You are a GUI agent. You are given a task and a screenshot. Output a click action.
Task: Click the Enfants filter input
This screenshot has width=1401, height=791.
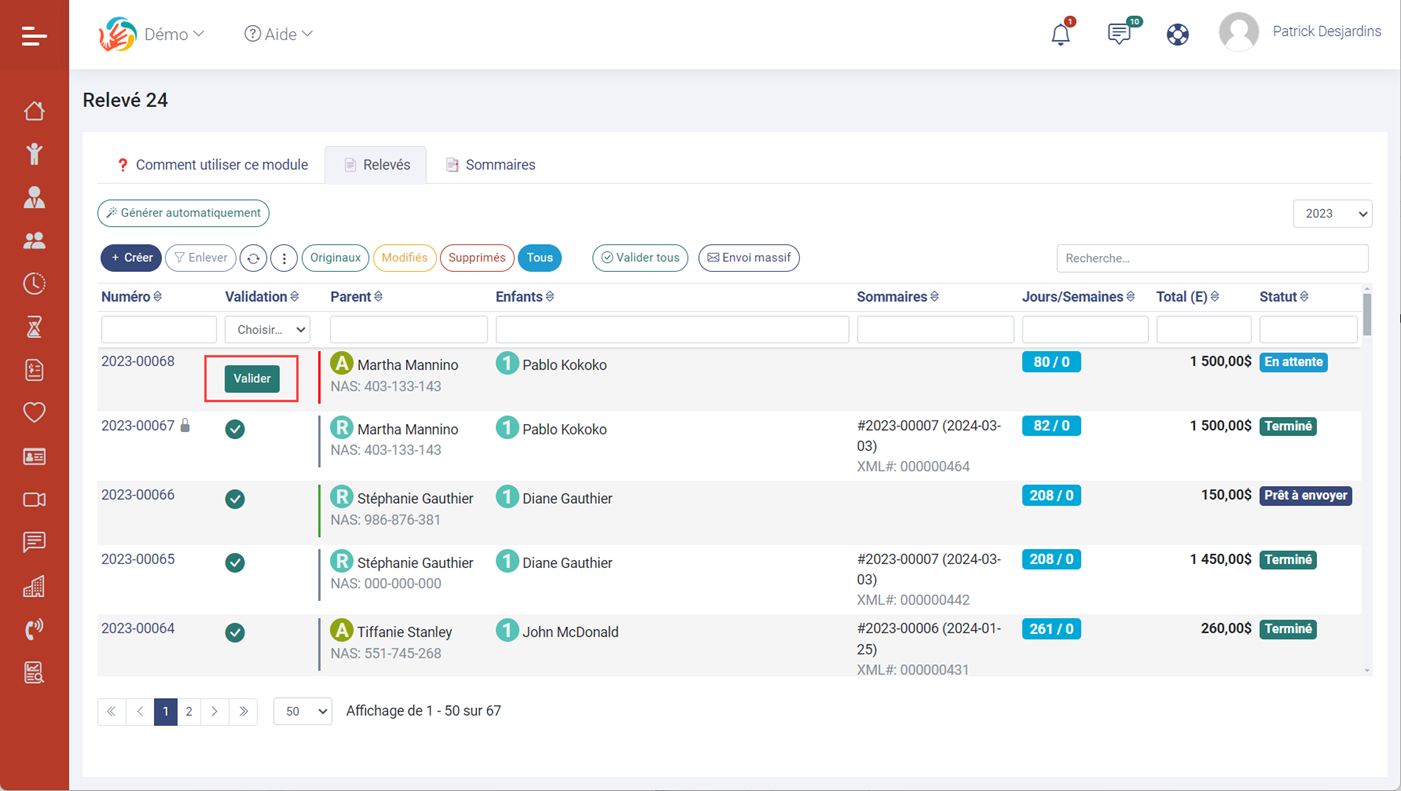(672, 329)
